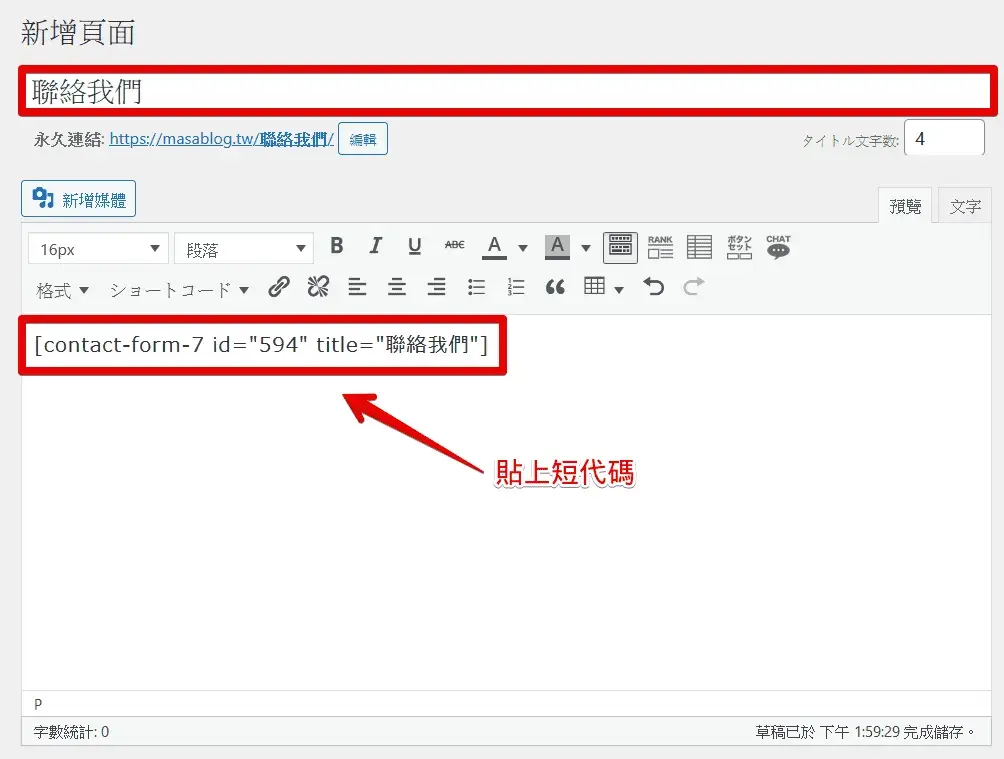Switch to the 預覽 visual tab
This screenshot has width=1004, height=759.
point(905,206)
